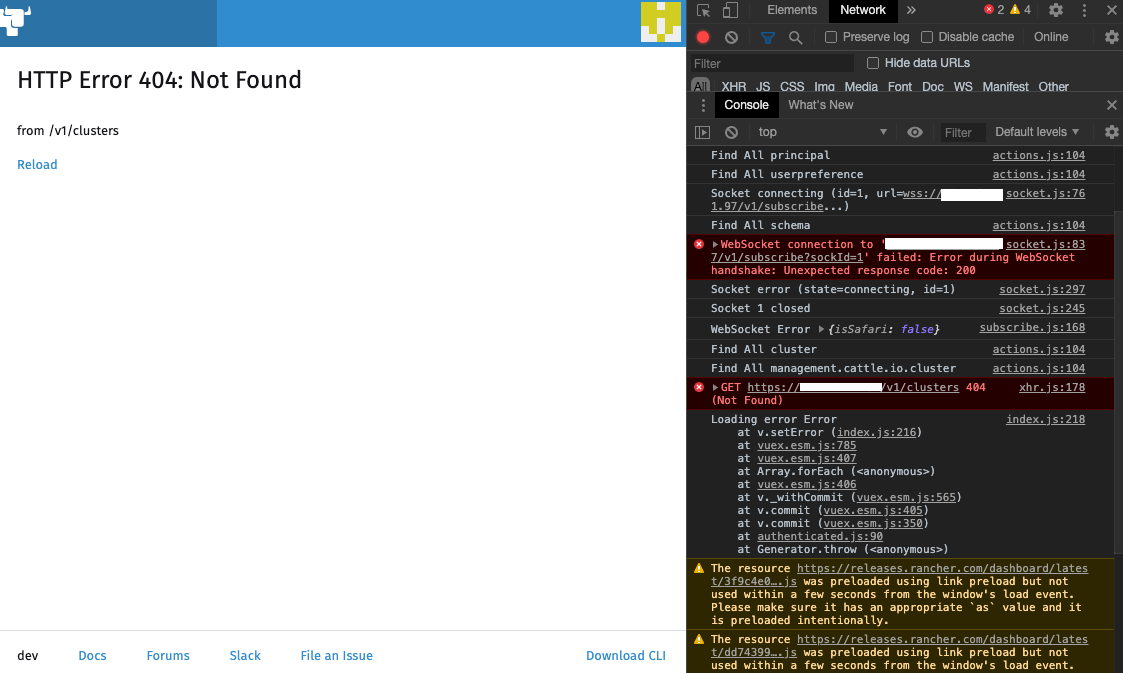Select the Other request filter
The image size is (1123, 673).
(x=1053, y=87)
